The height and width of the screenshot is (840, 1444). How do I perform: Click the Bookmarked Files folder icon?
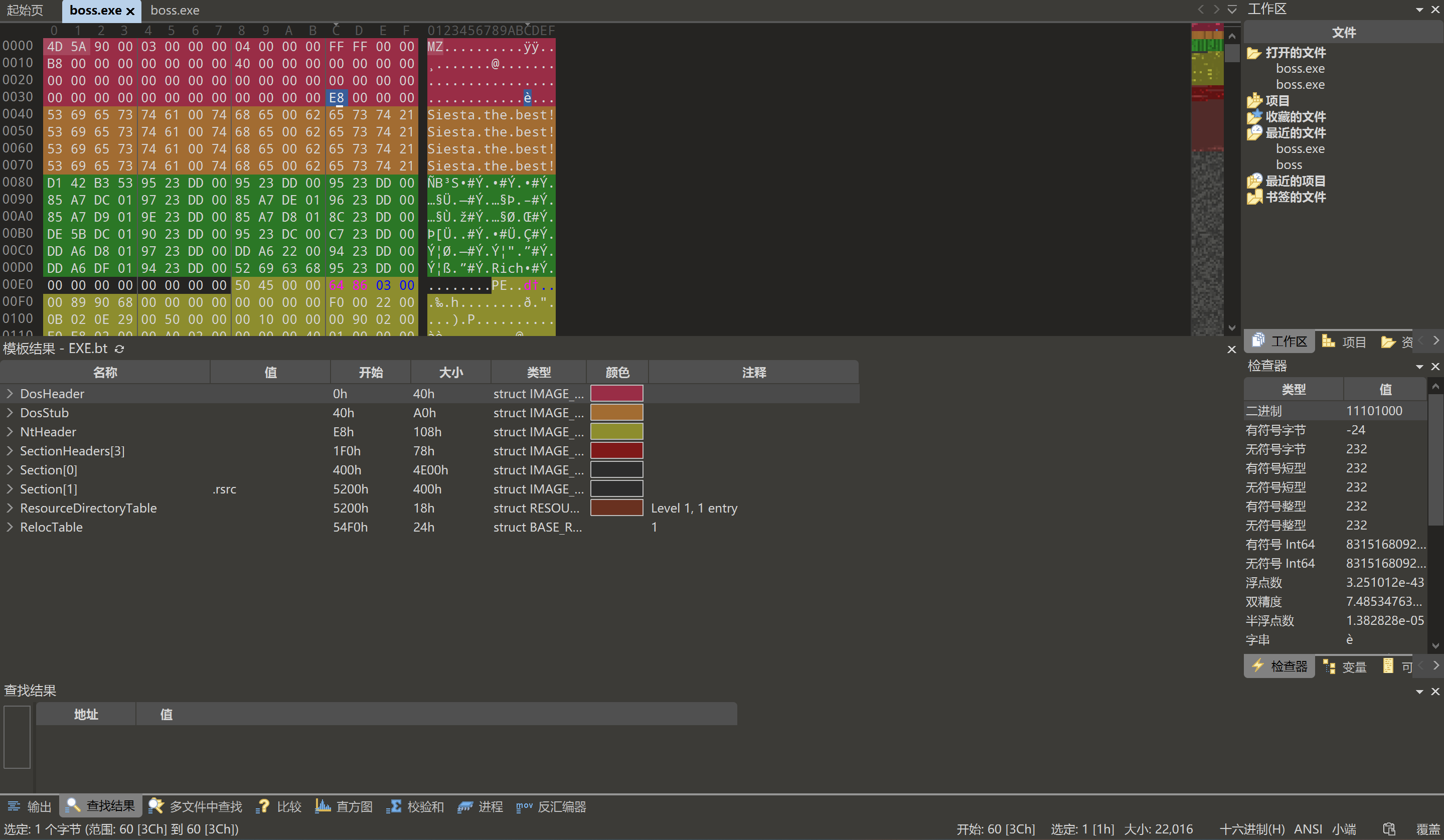point(1254,197)
